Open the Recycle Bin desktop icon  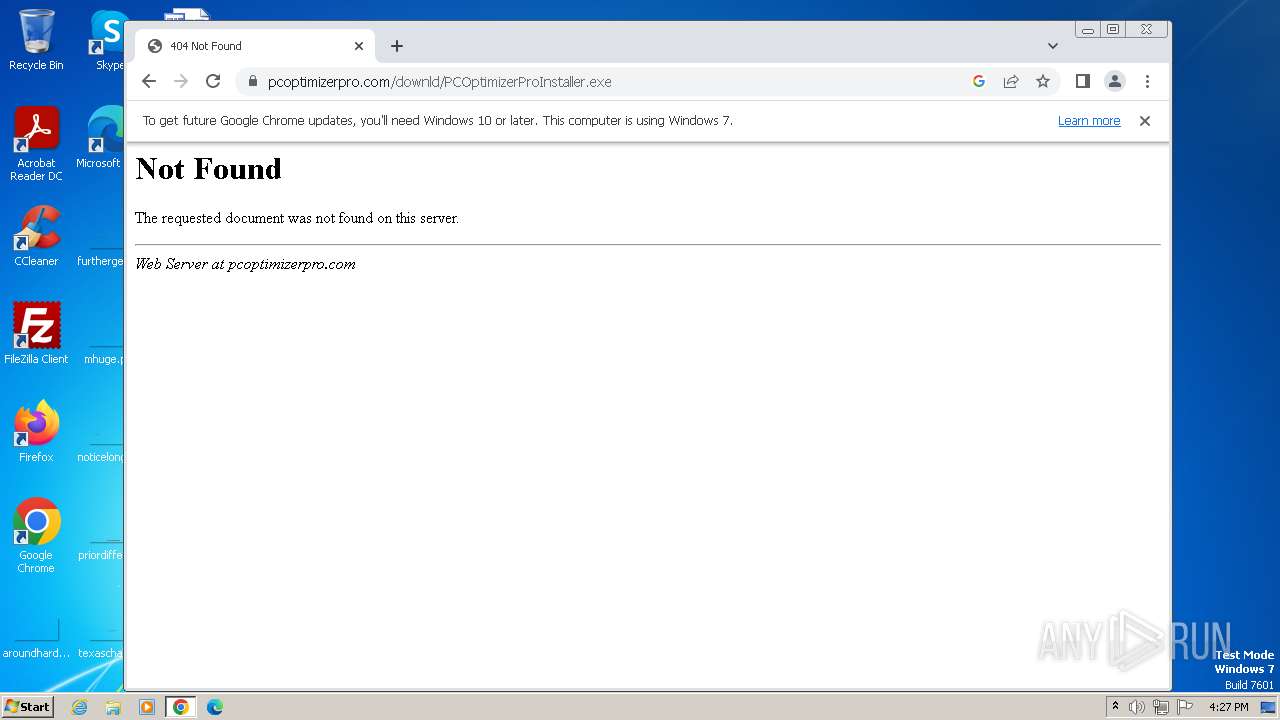pyautogui.click(x=36, y=40)
